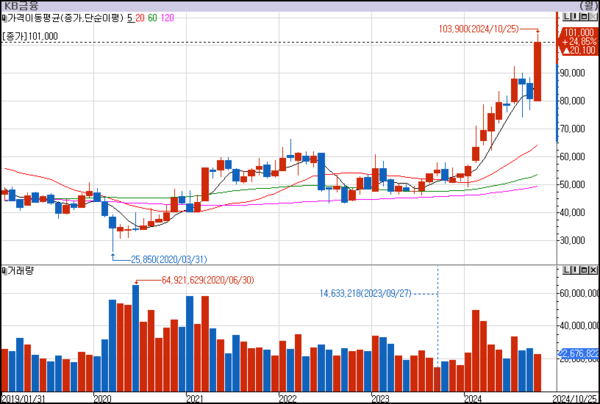
Task: Maximize the price chart panel
Action: pos(582,18)
